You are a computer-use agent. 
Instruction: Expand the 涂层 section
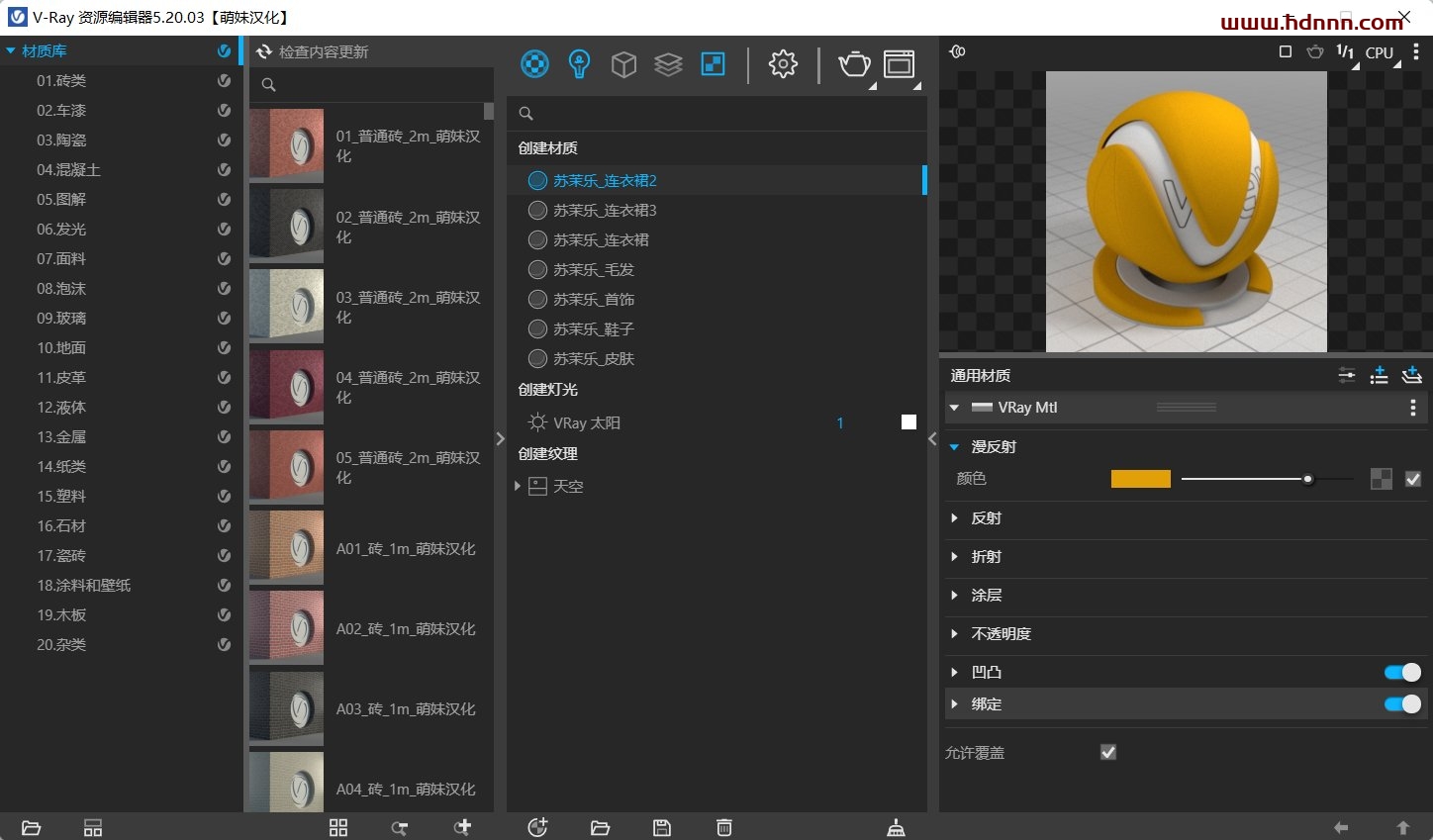954,596
